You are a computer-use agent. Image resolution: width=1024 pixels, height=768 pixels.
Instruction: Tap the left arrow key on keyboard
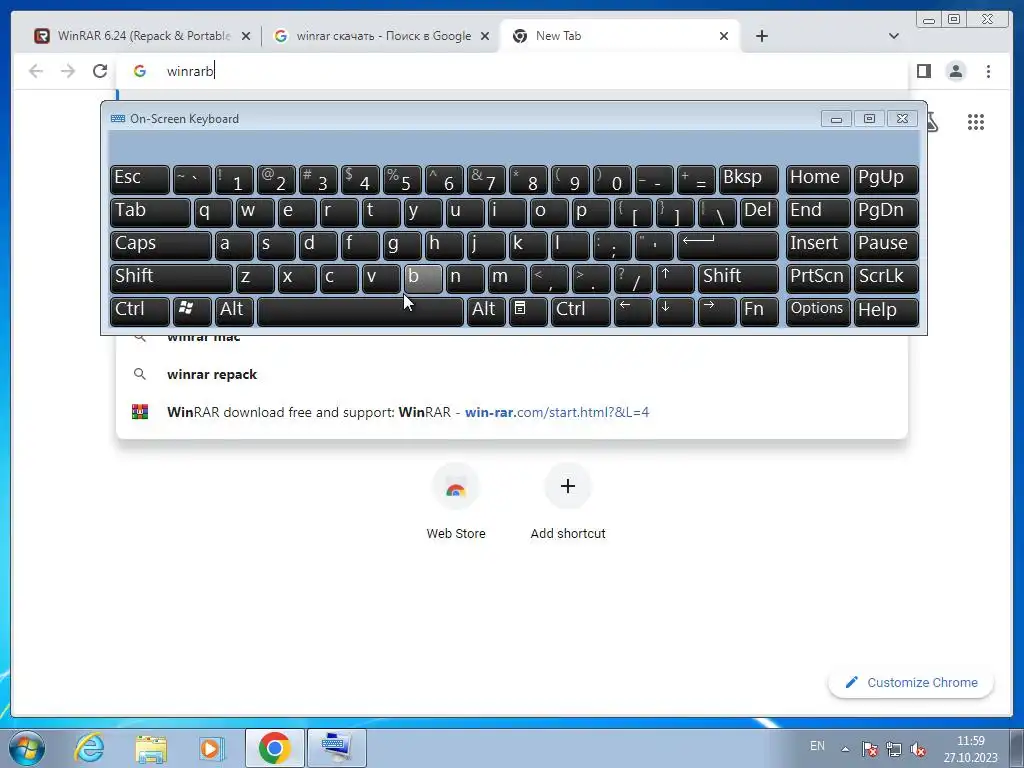point(633,311)
